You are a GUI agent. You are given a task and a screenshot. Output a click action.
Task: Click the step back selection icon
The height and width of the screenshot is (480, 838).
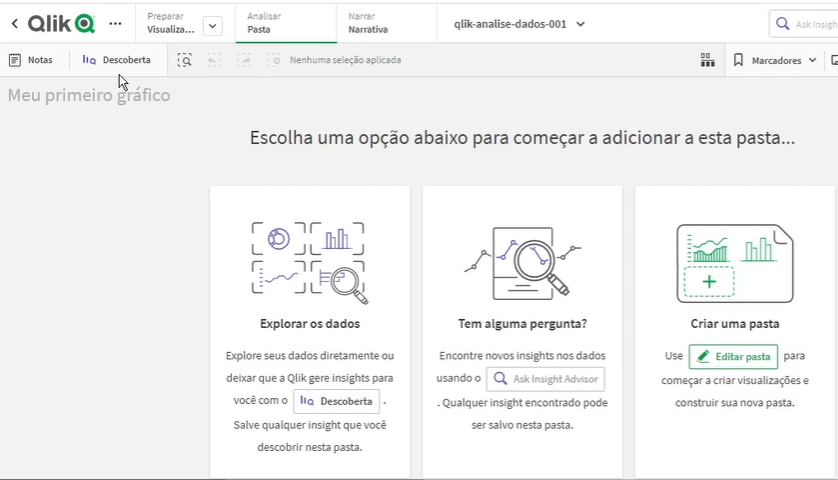click(214, 60)
